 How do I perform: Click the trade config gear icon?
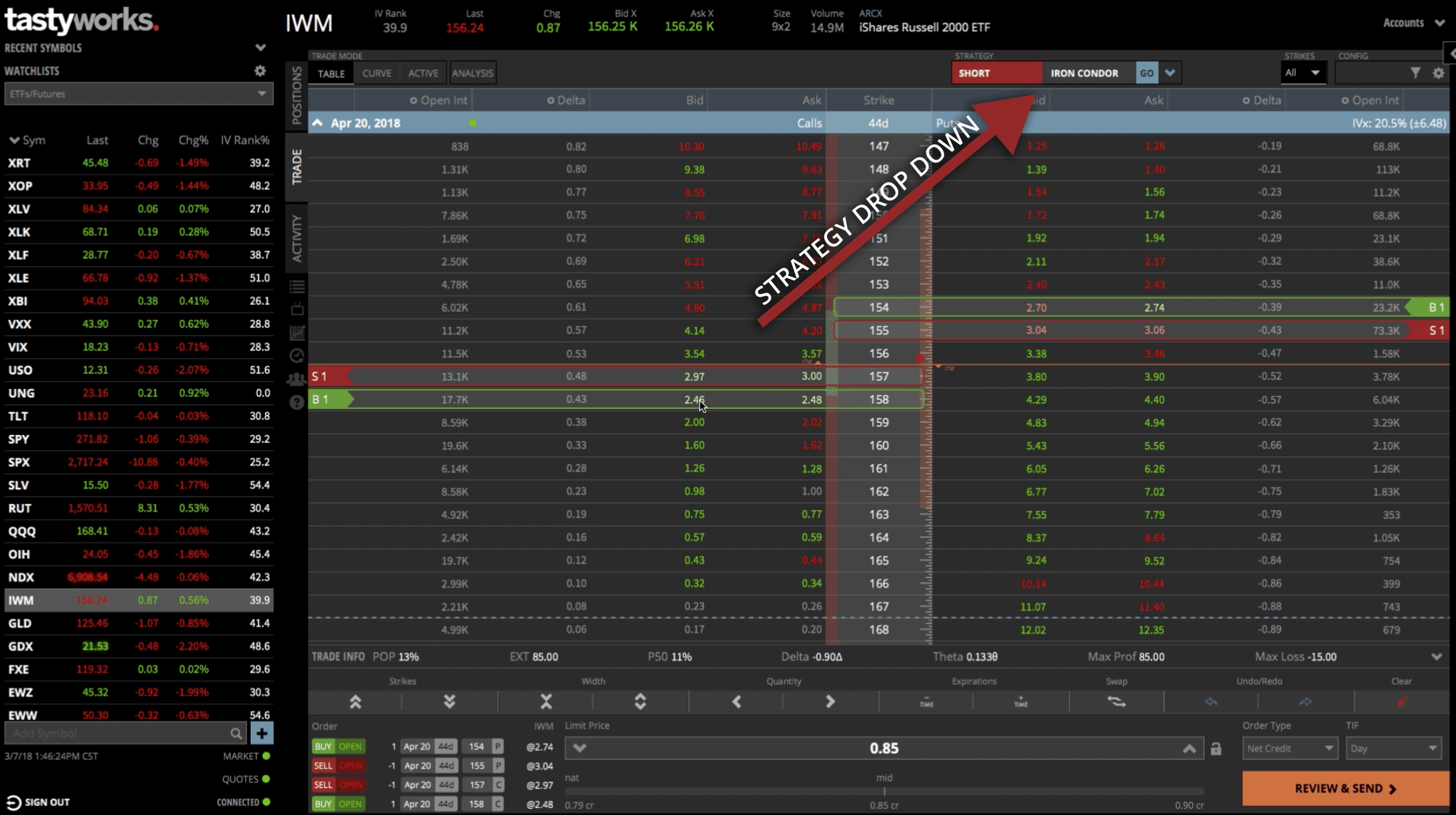click(1438, 73)
